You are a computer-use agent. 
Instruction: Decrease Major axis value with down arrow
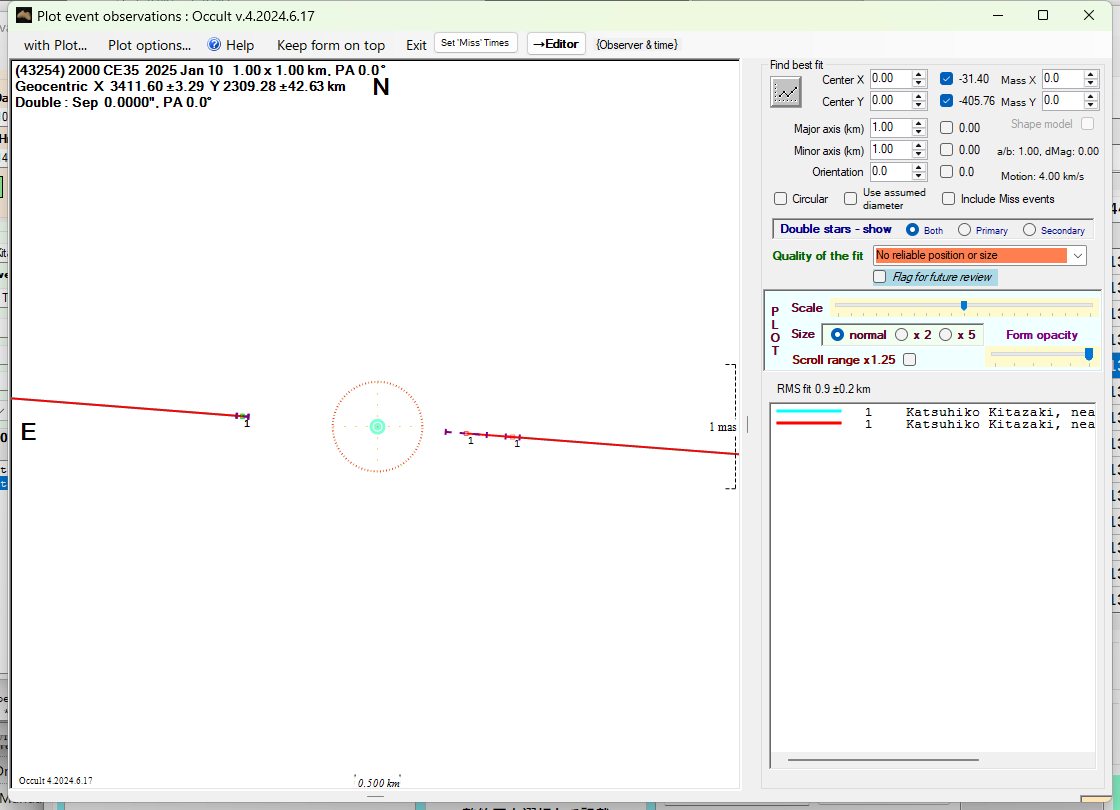919,133
